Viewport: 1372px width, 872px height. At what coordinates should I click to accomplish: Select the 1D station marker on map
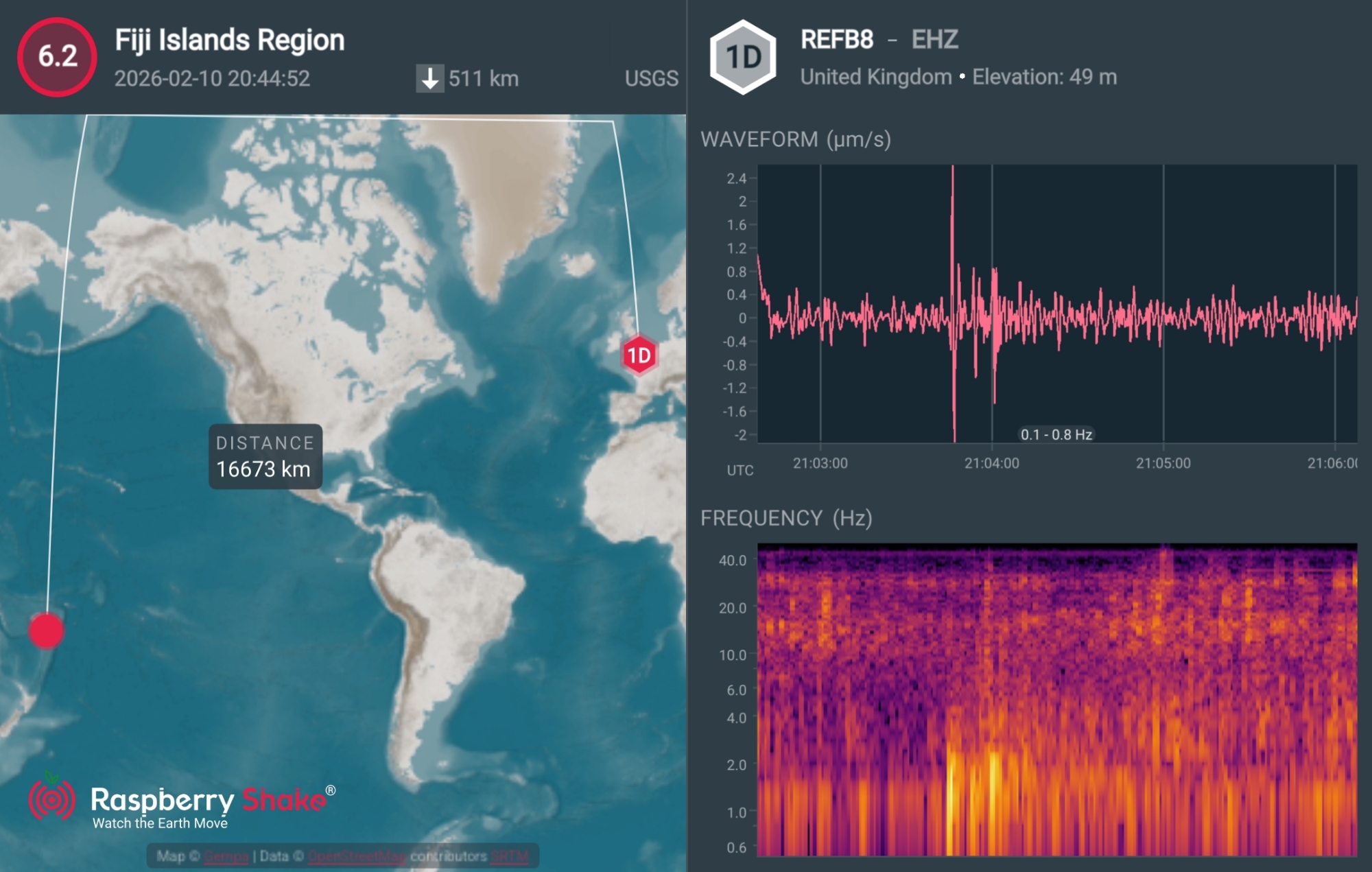[x=639, y=355]
